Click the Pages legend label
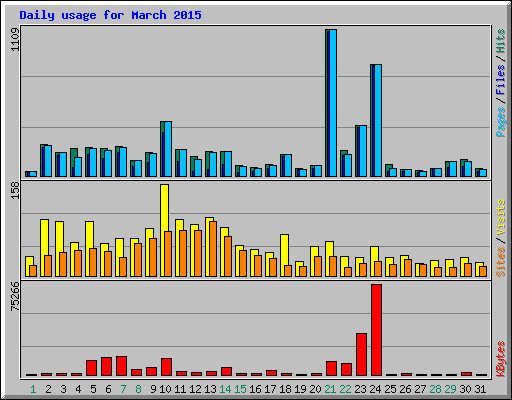The height and width of the screenshot is (400, 512). coord(500,122)
